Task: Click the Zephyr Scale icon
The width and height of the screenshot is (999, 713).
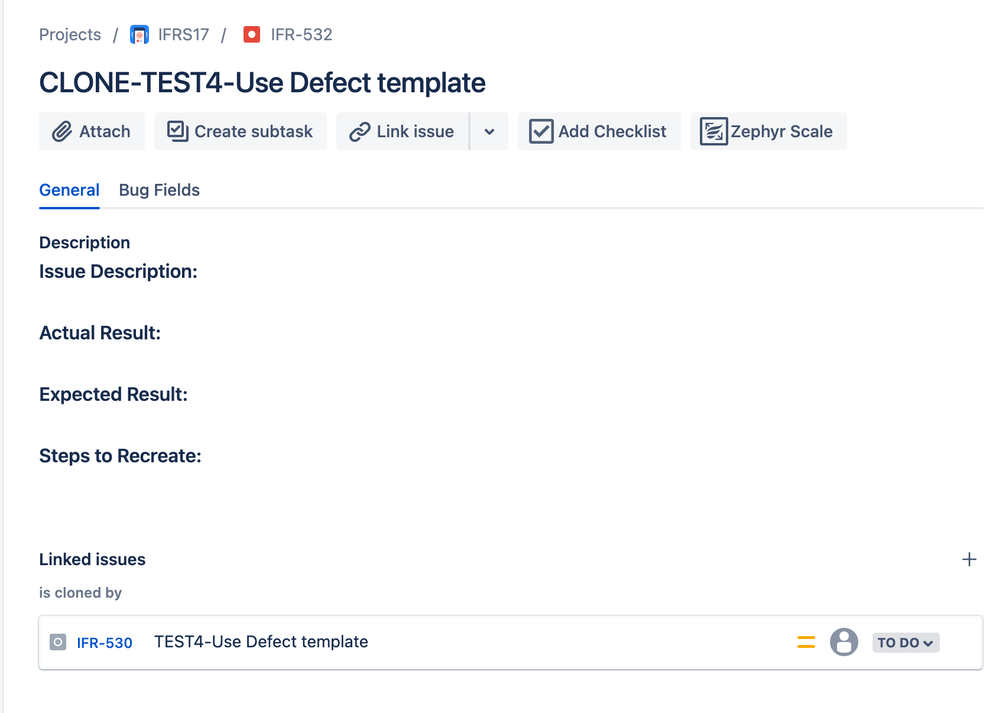Action: pyautogui.click(x=713, y=132)
